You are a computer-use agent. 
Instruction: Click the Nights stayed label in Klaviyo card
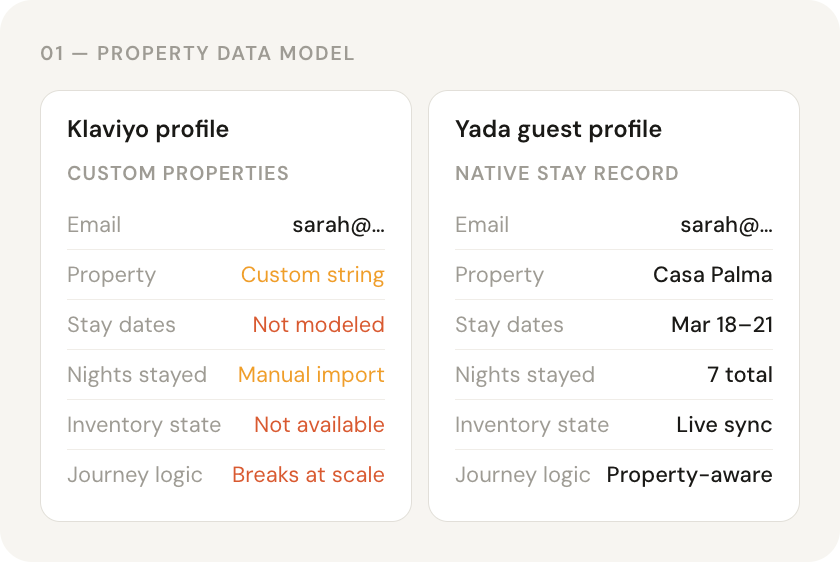click(x=137, y=375)
